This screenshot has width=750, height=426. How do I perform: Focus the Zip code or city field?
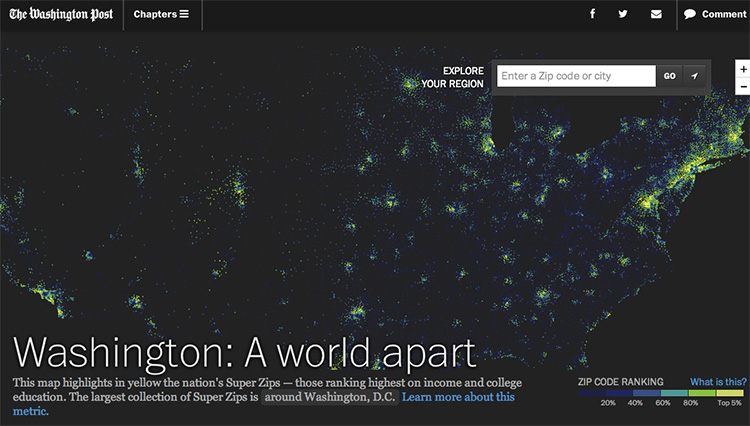pyautogui.click(x=576, y=76)
